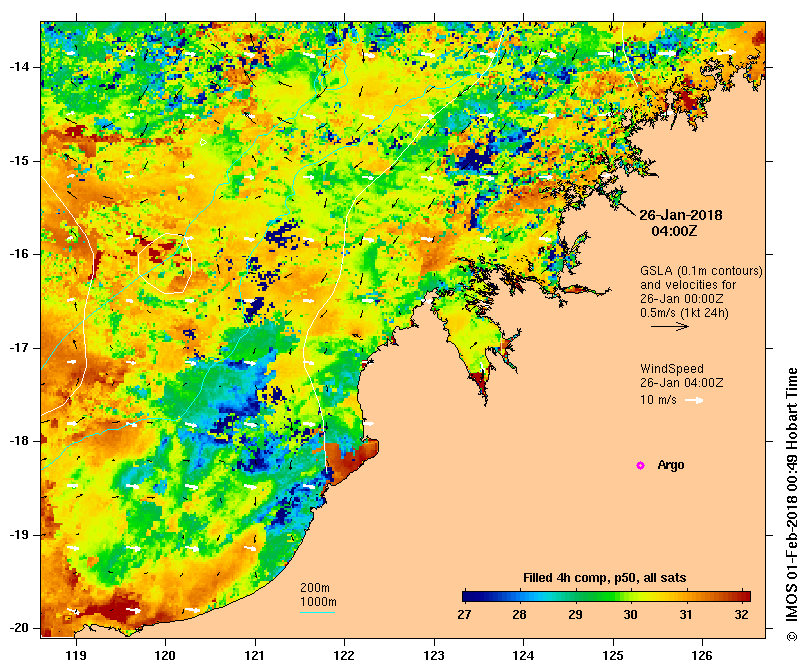Click the '26-Jan 04:00Z' wind time text
This screenshot has height=672, width=809.
coord(682,382)
